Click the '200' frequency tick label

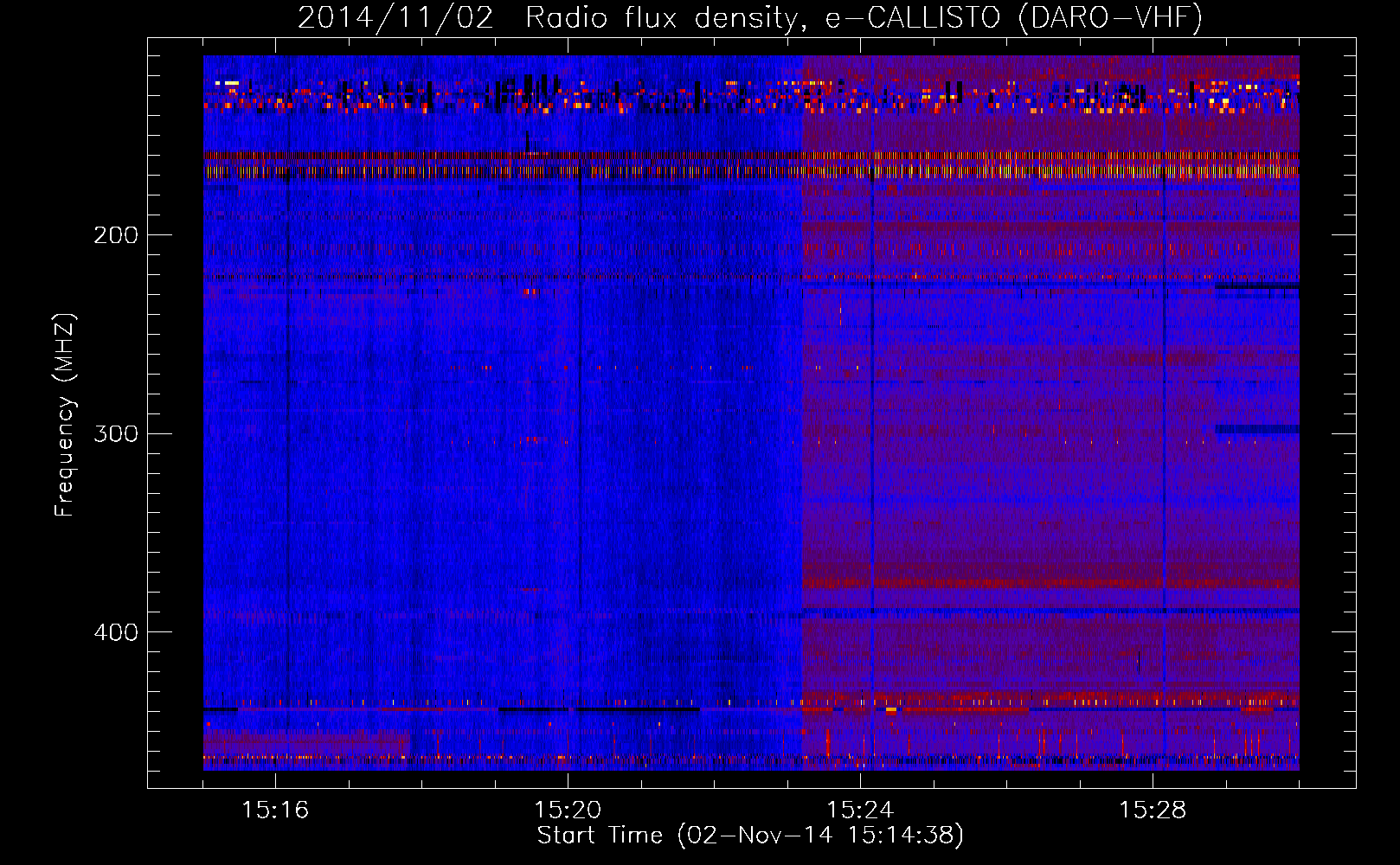(116, 235)
